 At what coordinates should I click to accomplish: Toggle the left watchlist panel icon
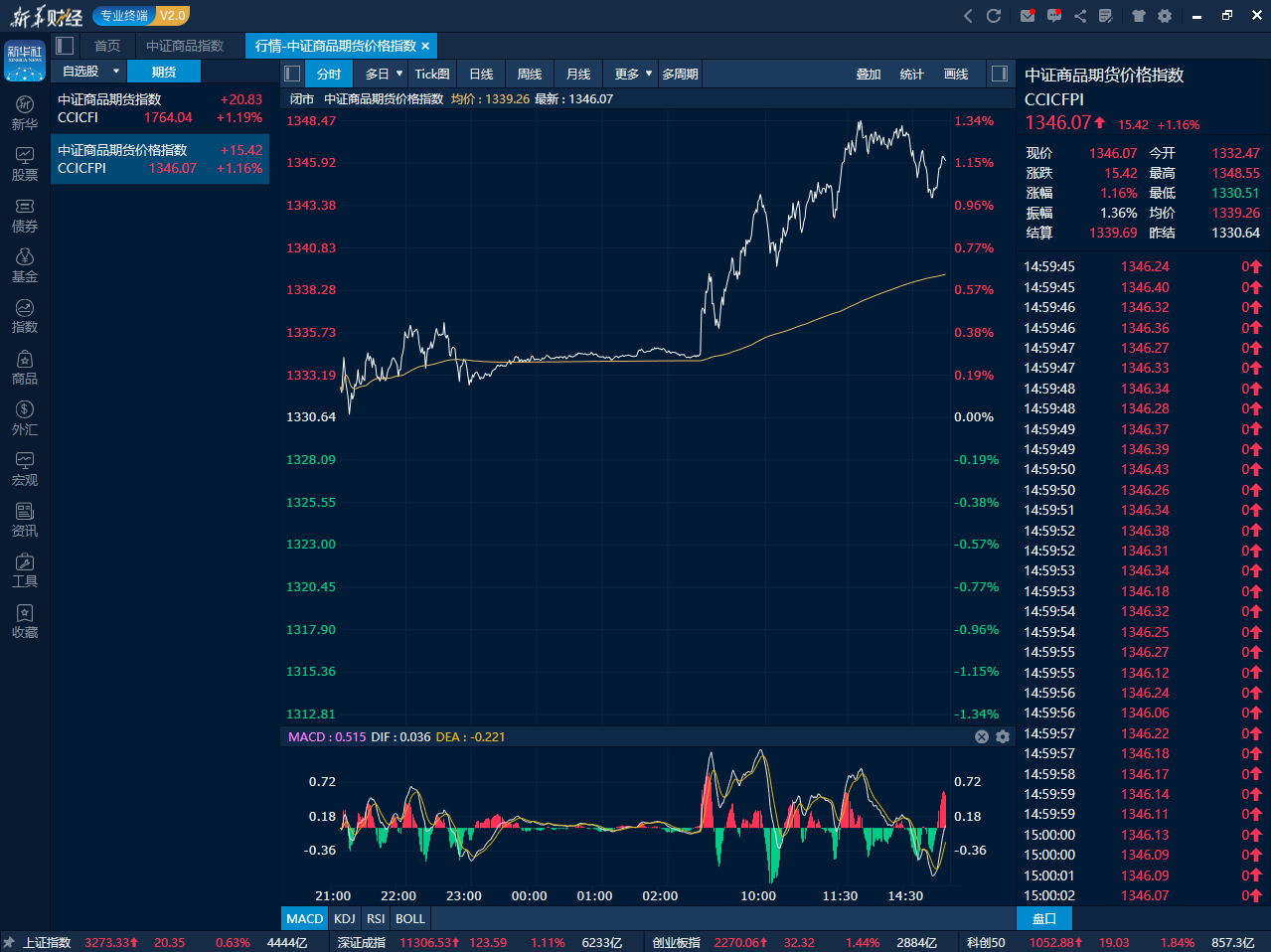[x=66, y=46]
